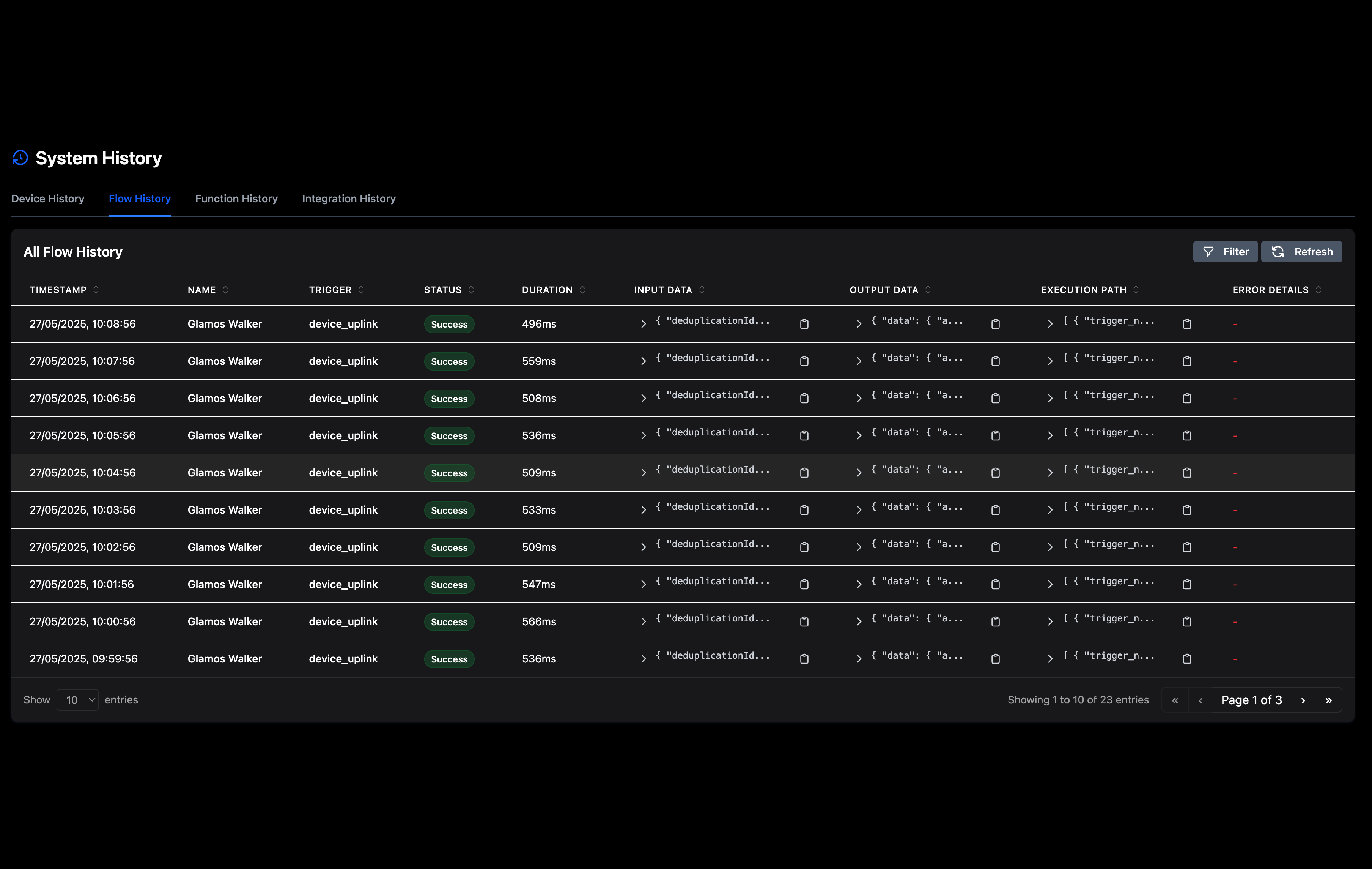This screenshot has height=869, width=1372.
Task: Expand output data JSON for 10:08:56 row
Action: click(859, 324)
